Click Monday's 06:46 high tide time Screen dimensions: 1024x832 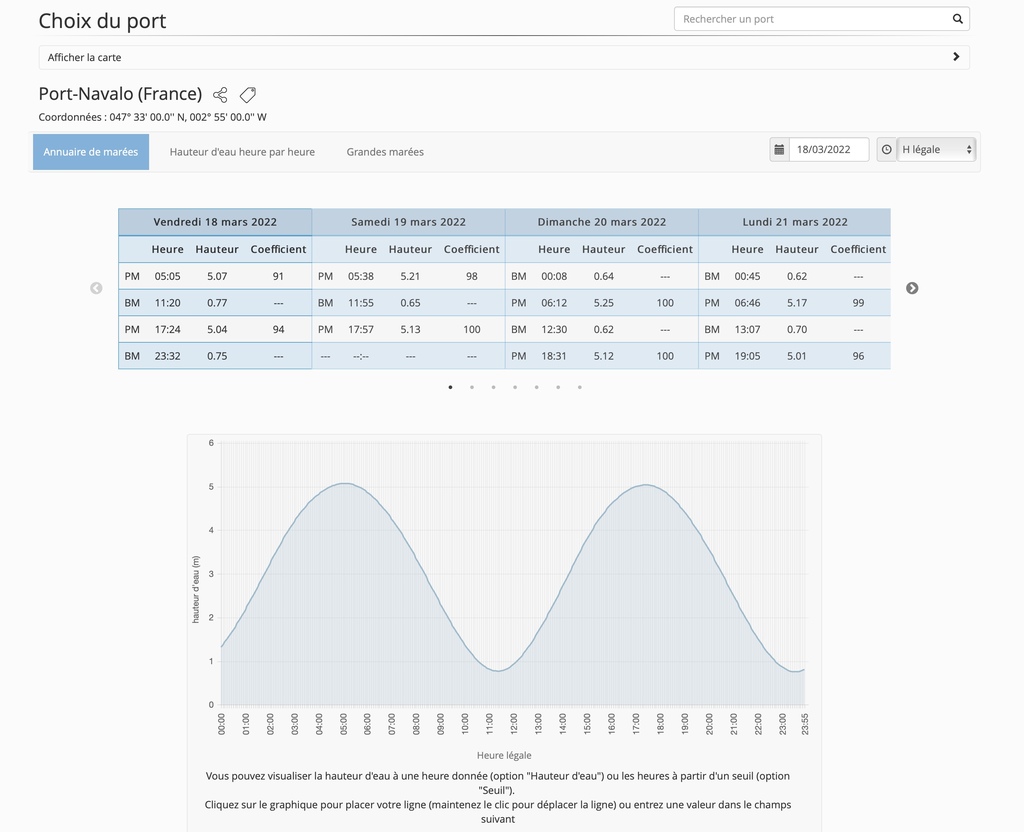point(747,303)
